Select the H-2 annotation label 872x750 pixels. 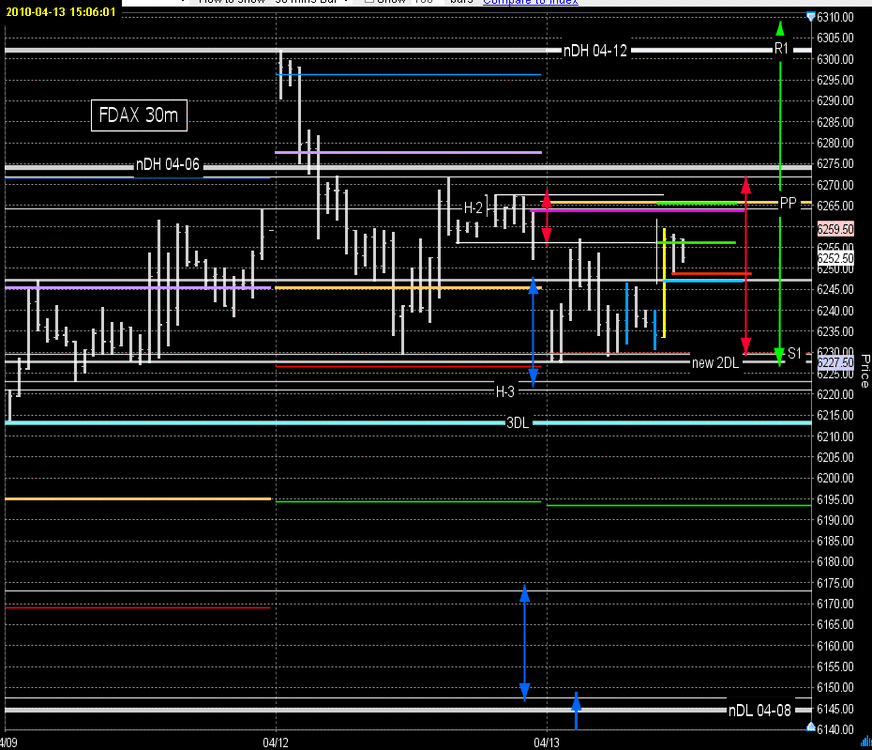tap(473, 208)
